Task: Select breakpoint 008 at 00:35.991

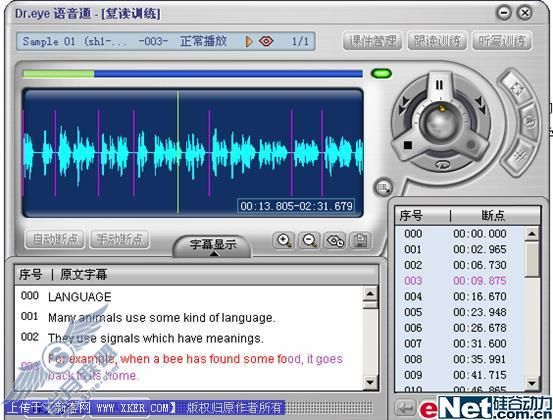Action: (458, 359)
